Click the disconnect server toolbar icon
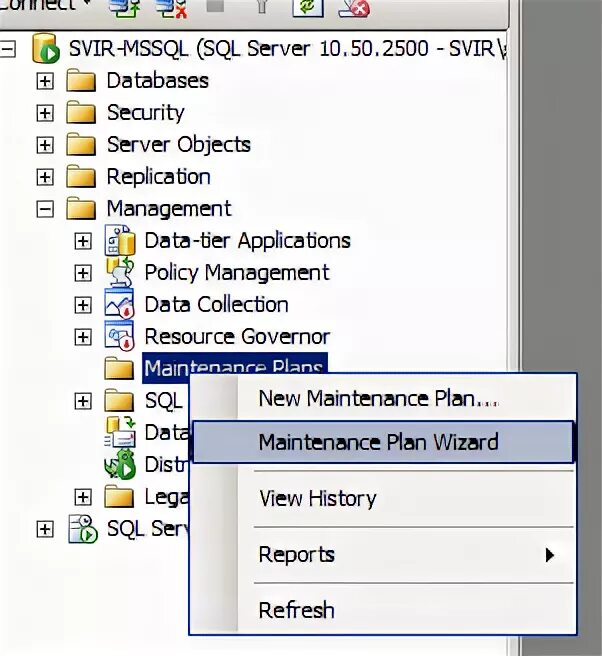 pos(172,8)
